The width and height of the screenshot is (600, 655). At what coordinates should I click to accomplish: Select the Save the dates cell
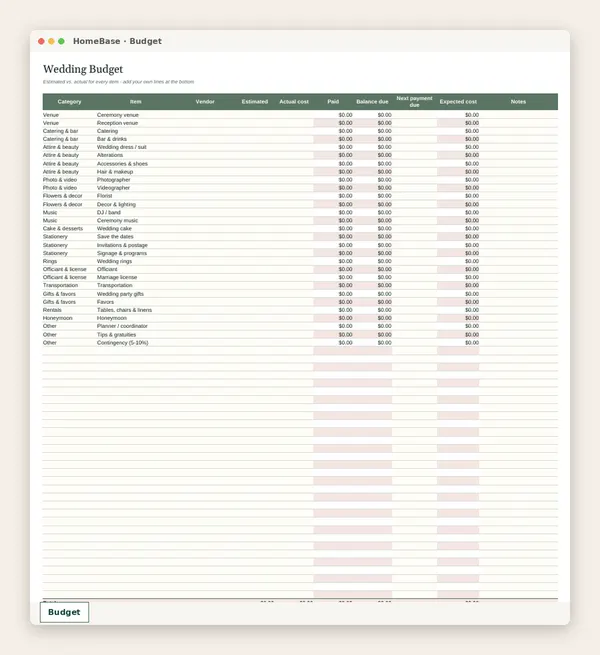(x=135, y=237)
